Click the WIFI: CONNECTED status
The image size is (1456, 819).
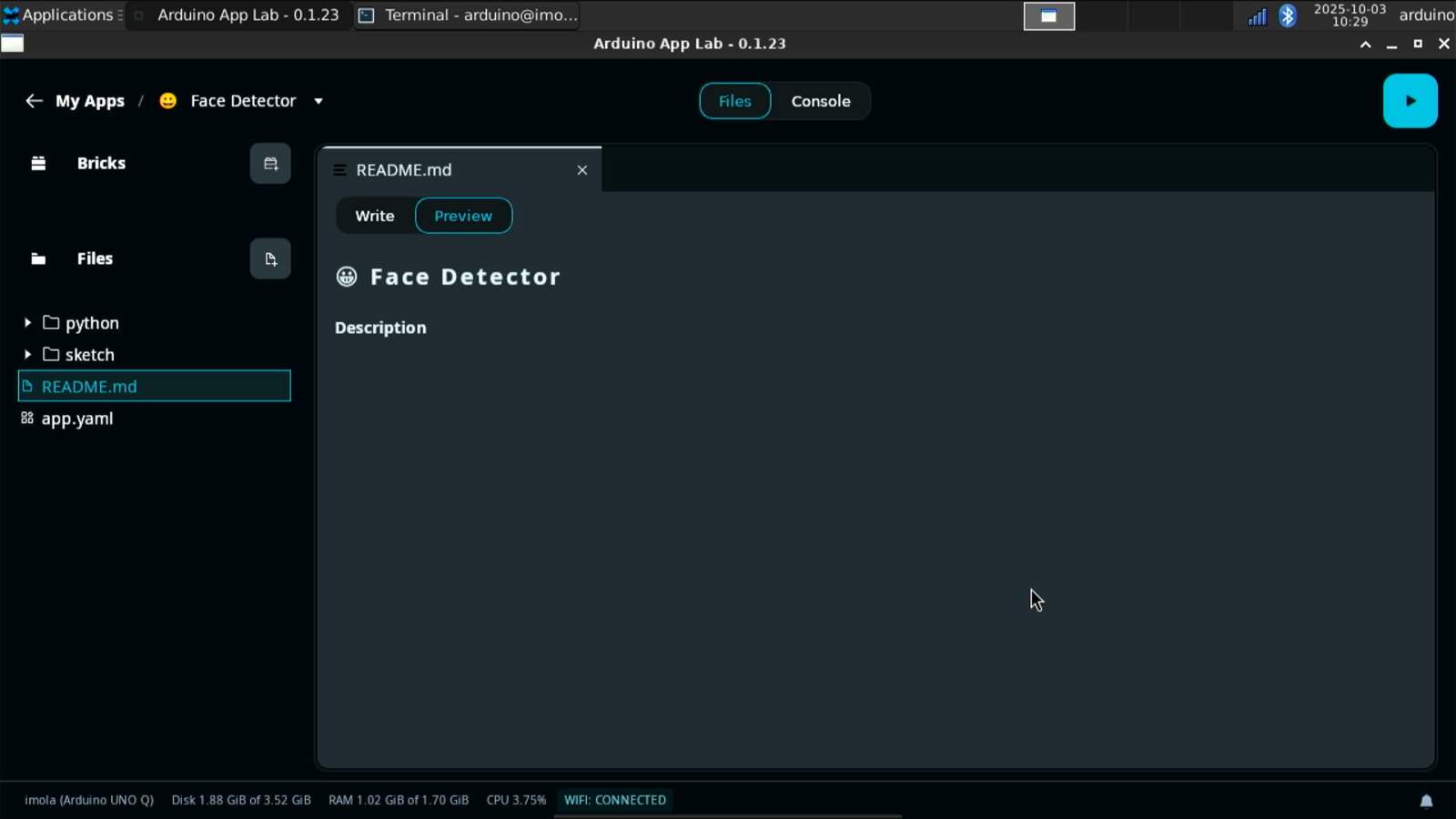(615, 800)
